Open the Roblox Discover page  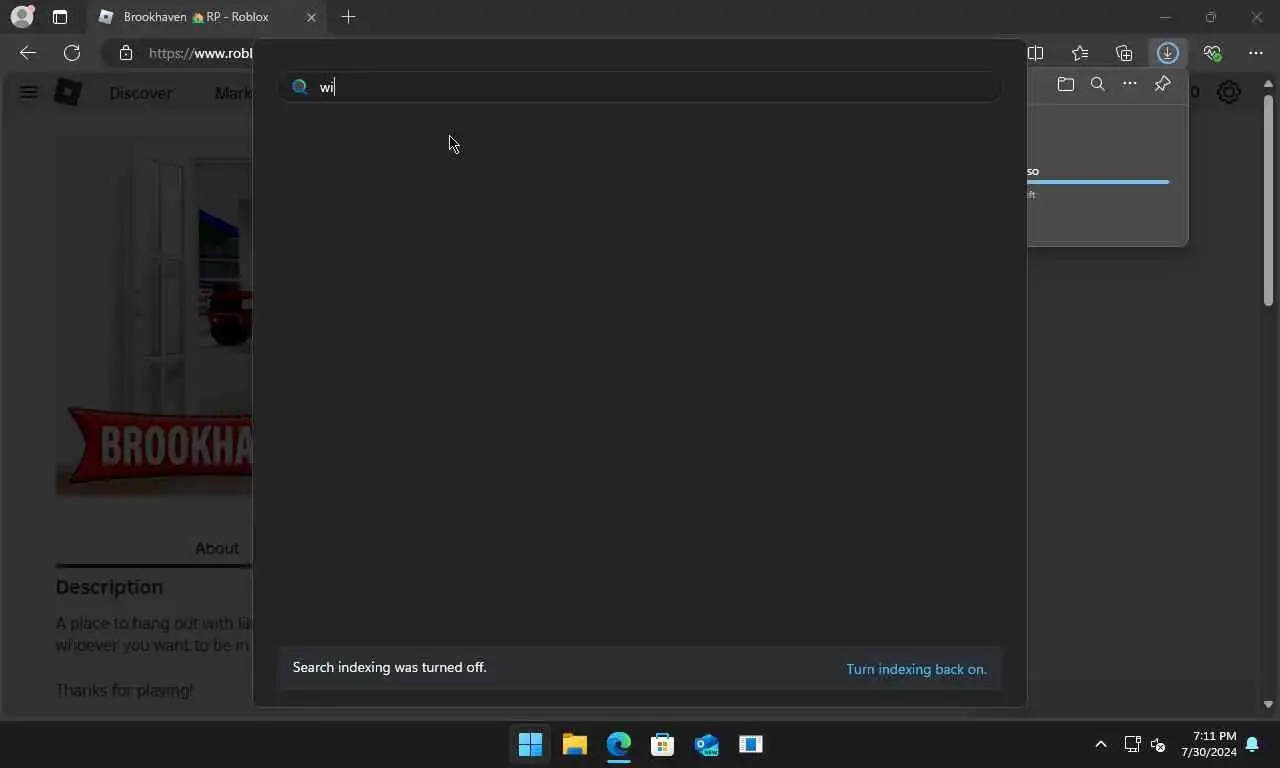click(x=140, y=93)
